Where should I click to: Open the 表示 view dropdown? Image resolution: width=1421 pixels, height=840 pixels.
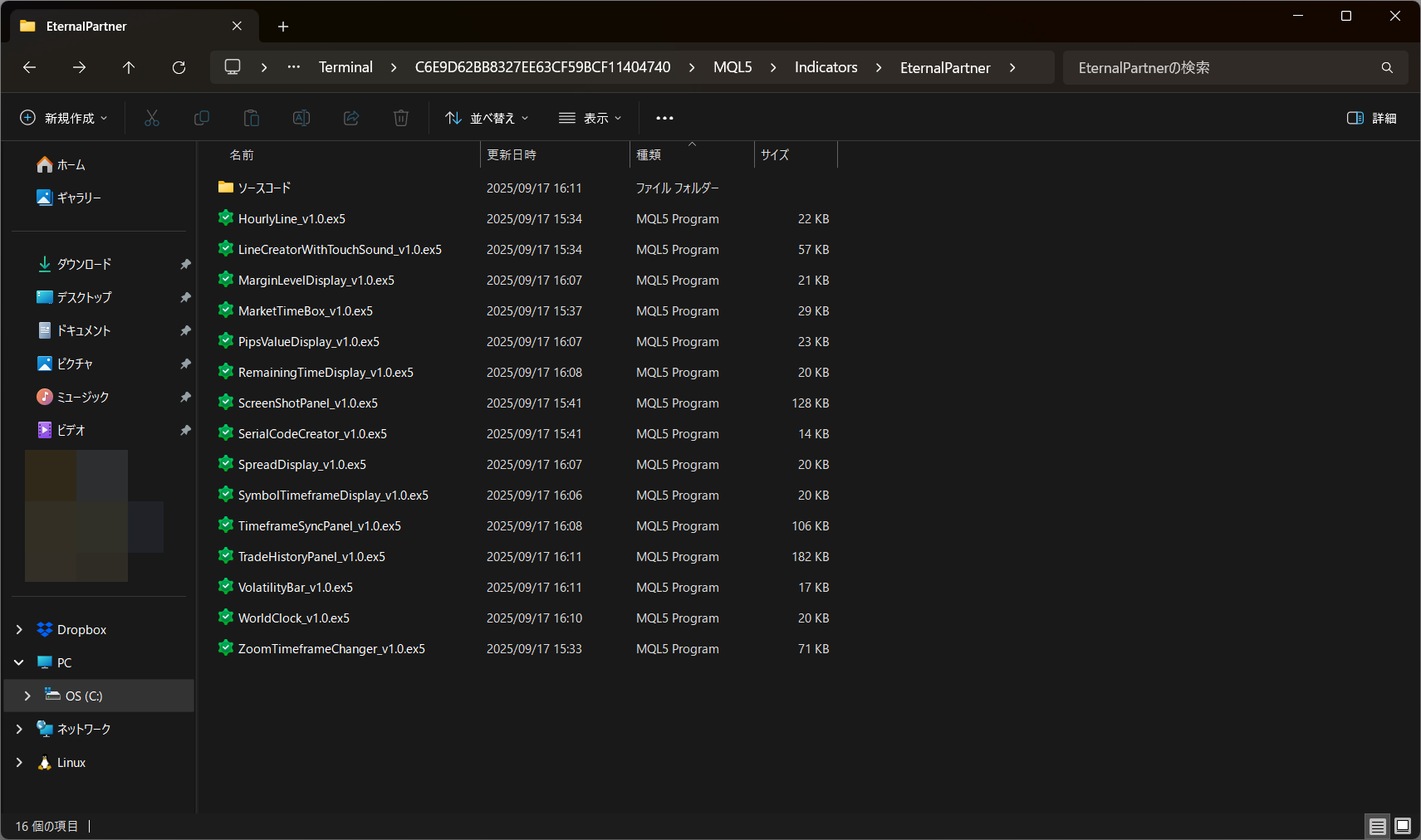(x=590, y=118)
